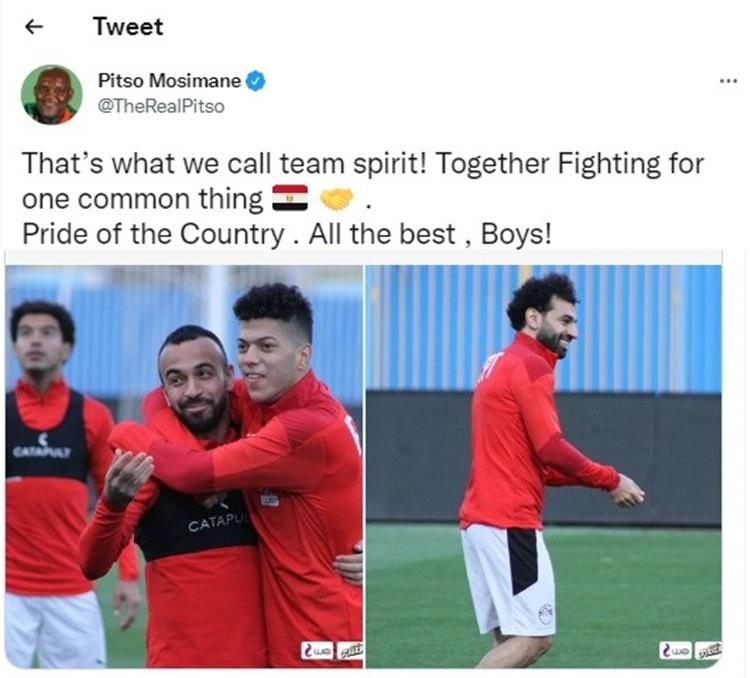Click the Egypt flag emoji
Screen dimensions: 750x678
pyautogui.click(x=290, y=198)
